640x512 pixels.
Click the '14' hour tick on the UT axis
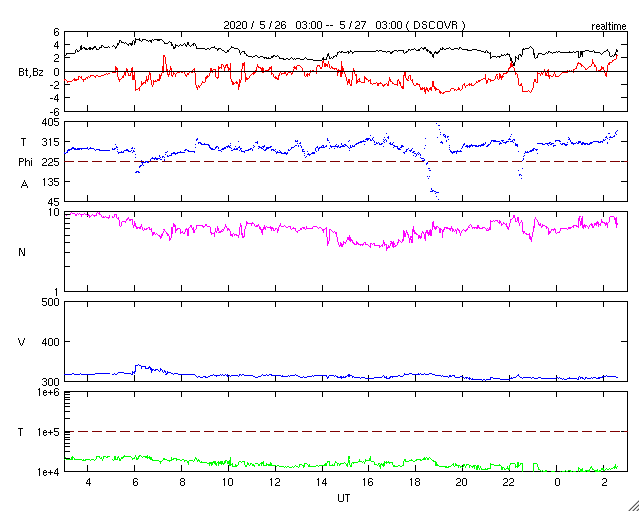click(322, 482)
